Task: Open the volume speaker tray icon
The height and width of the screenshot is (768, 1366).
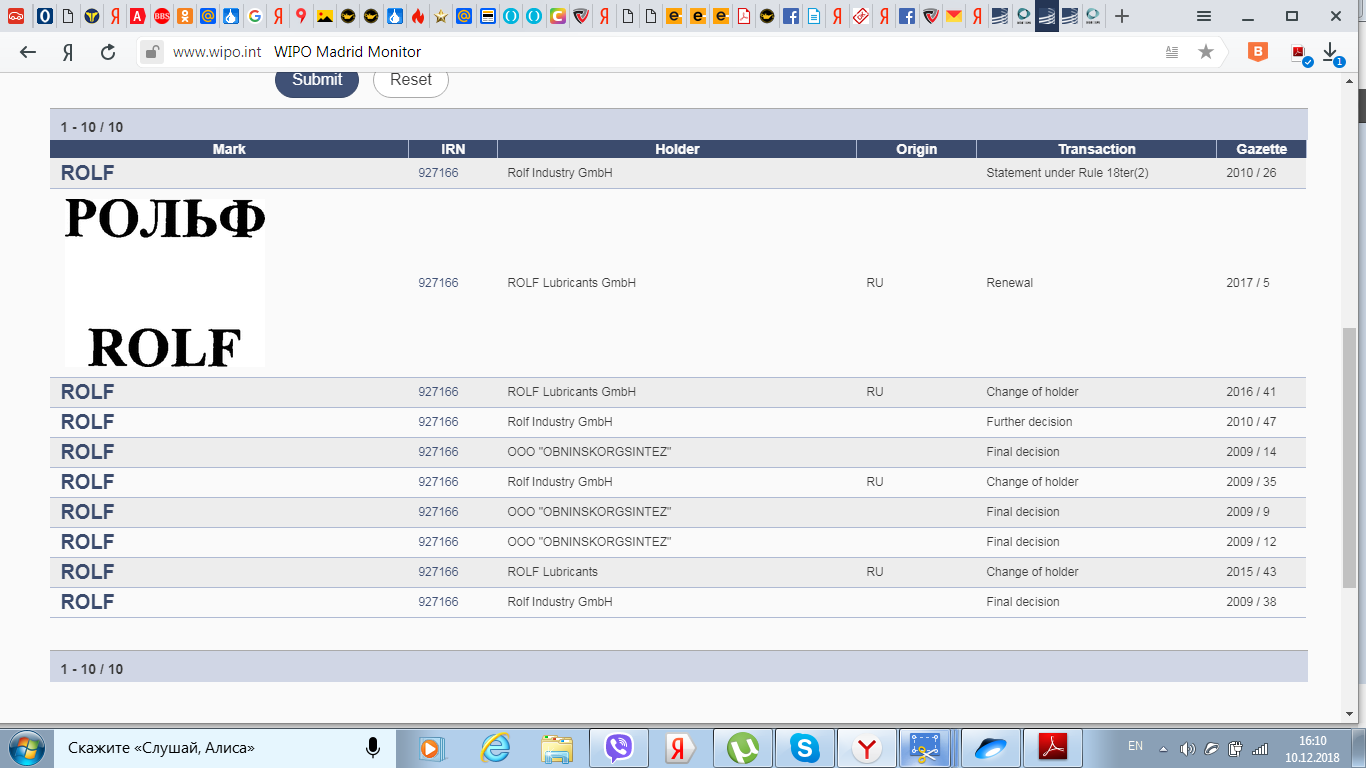Action: click(1187, 748)
